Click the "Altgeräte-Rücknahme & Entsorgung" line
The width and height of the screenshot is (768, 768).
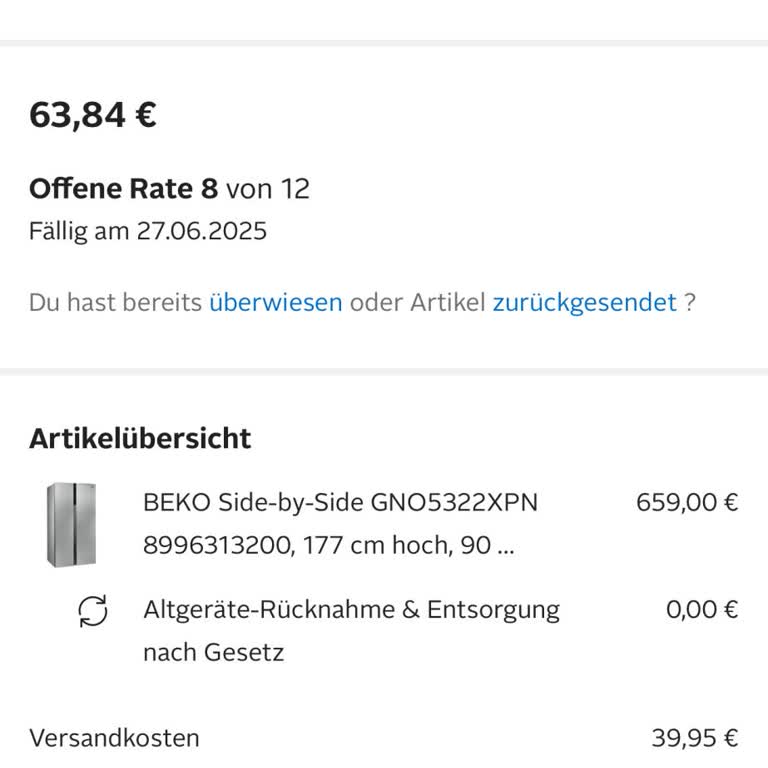click(x=351, y=609)
